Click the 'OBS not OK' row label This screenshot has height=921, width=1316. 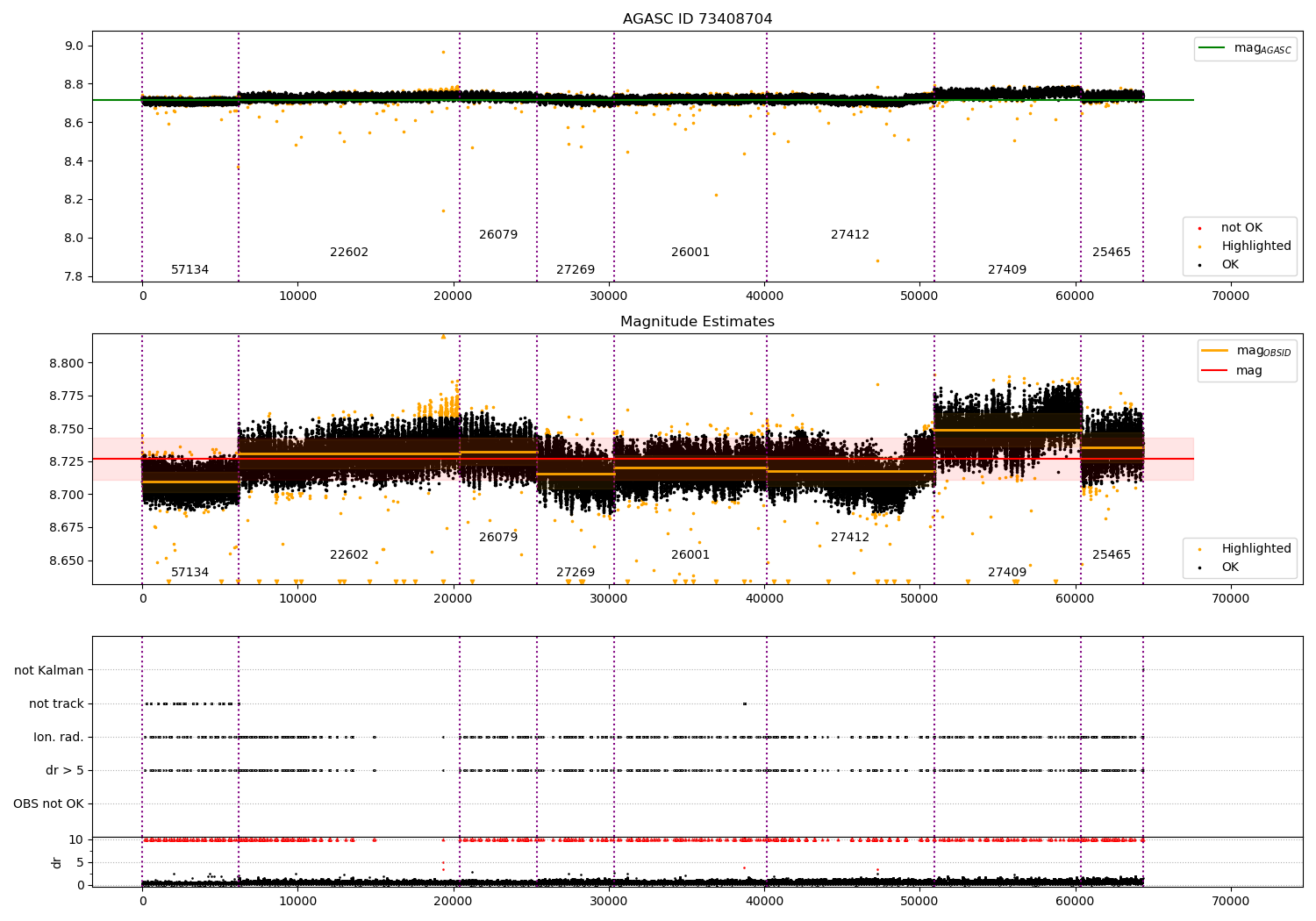pyautogui.click(x=49, y=804)
